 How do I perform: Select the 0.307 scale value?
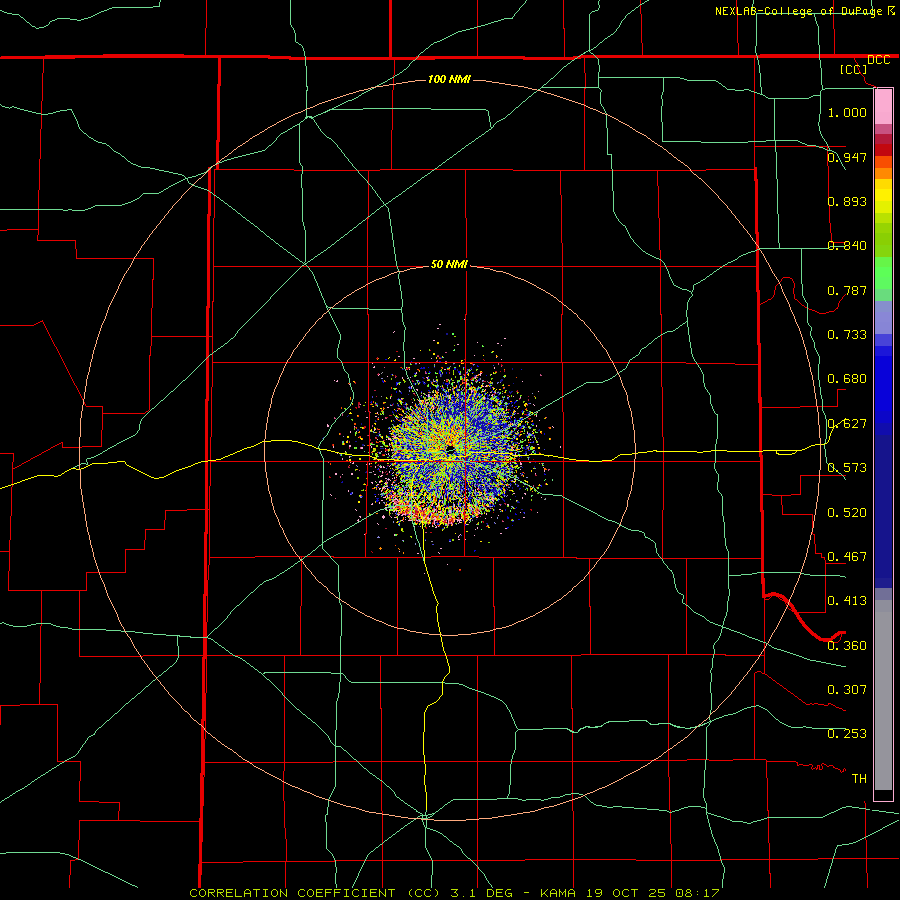pyautogui.click(x=847, y=689)
